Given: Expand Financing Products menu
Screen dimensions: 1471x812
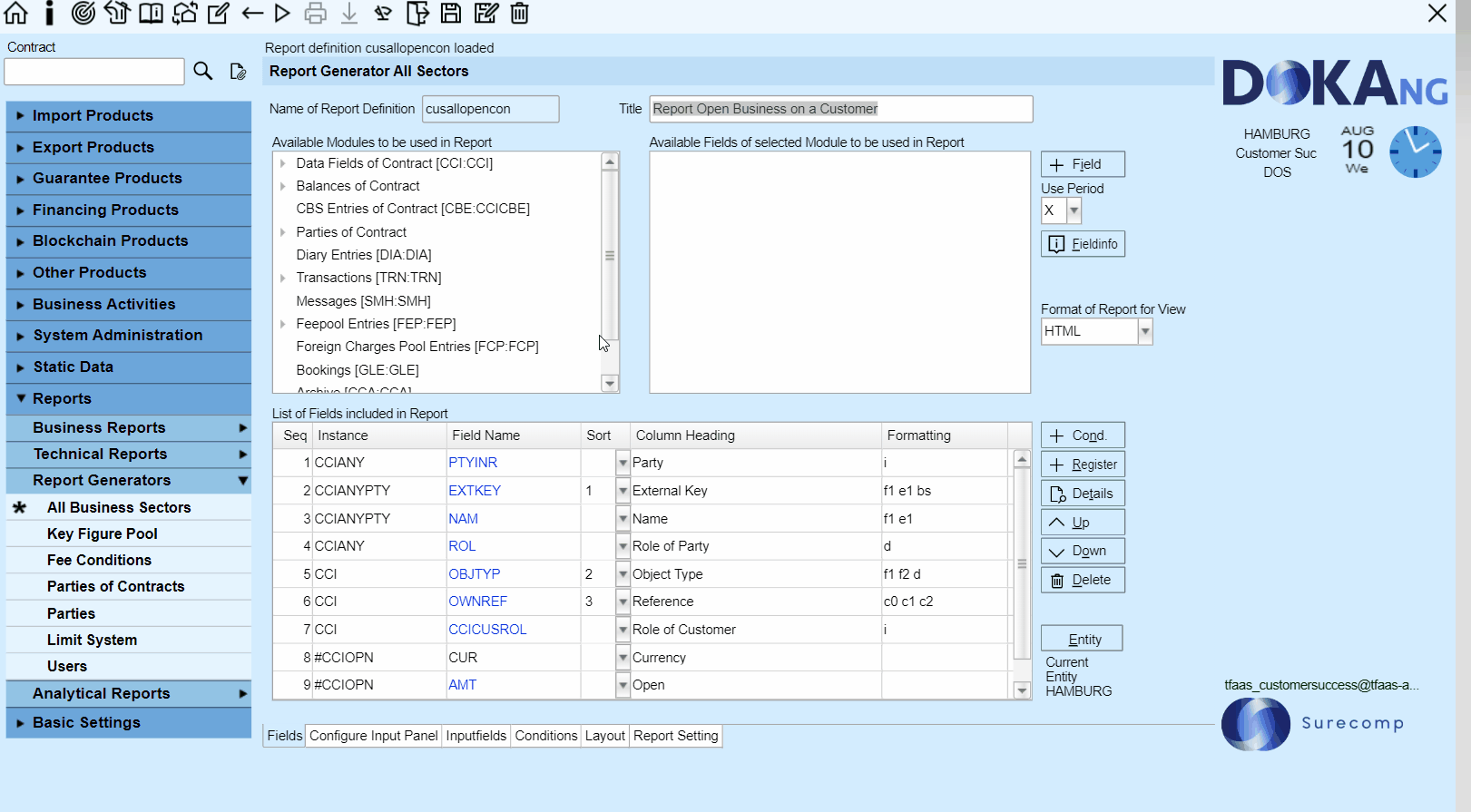Looking at the screenshot, I should click(x=129, y=210).
